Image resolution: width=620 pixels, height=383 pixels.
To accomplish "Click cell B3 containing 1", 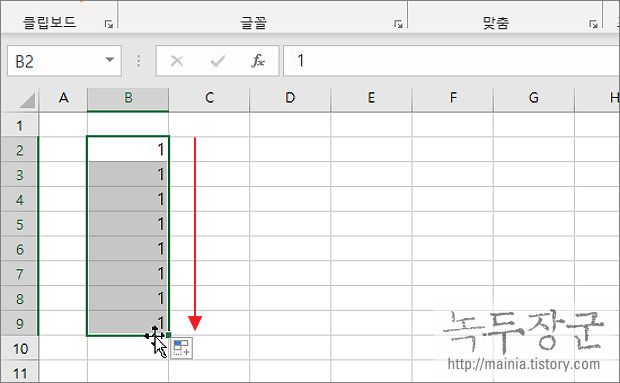I will point(128,174).
